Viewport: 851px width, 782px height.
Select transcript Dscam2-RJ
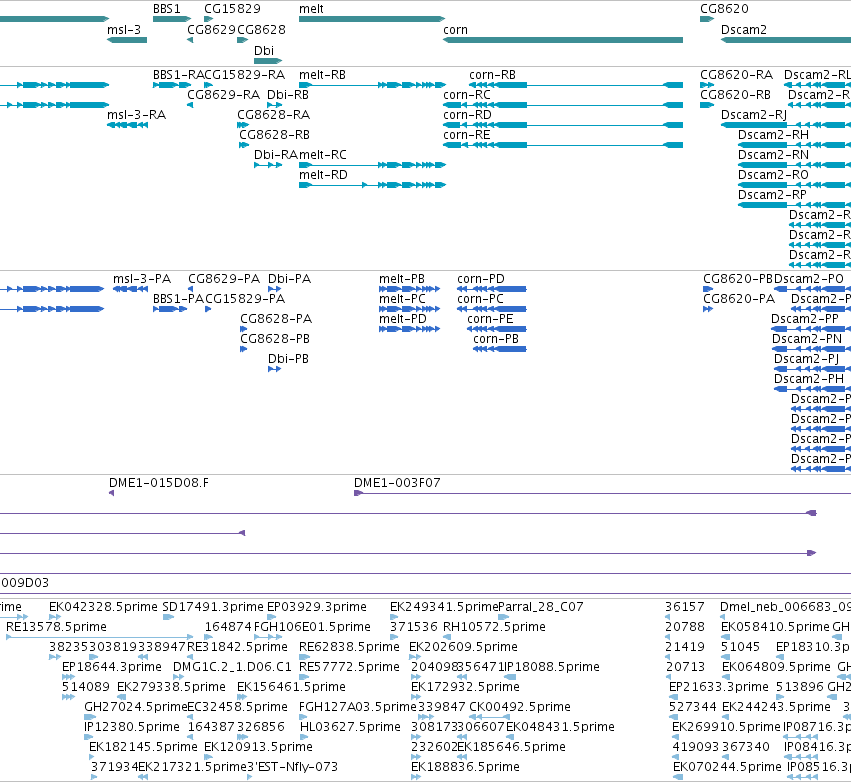[x=754, y=115]
